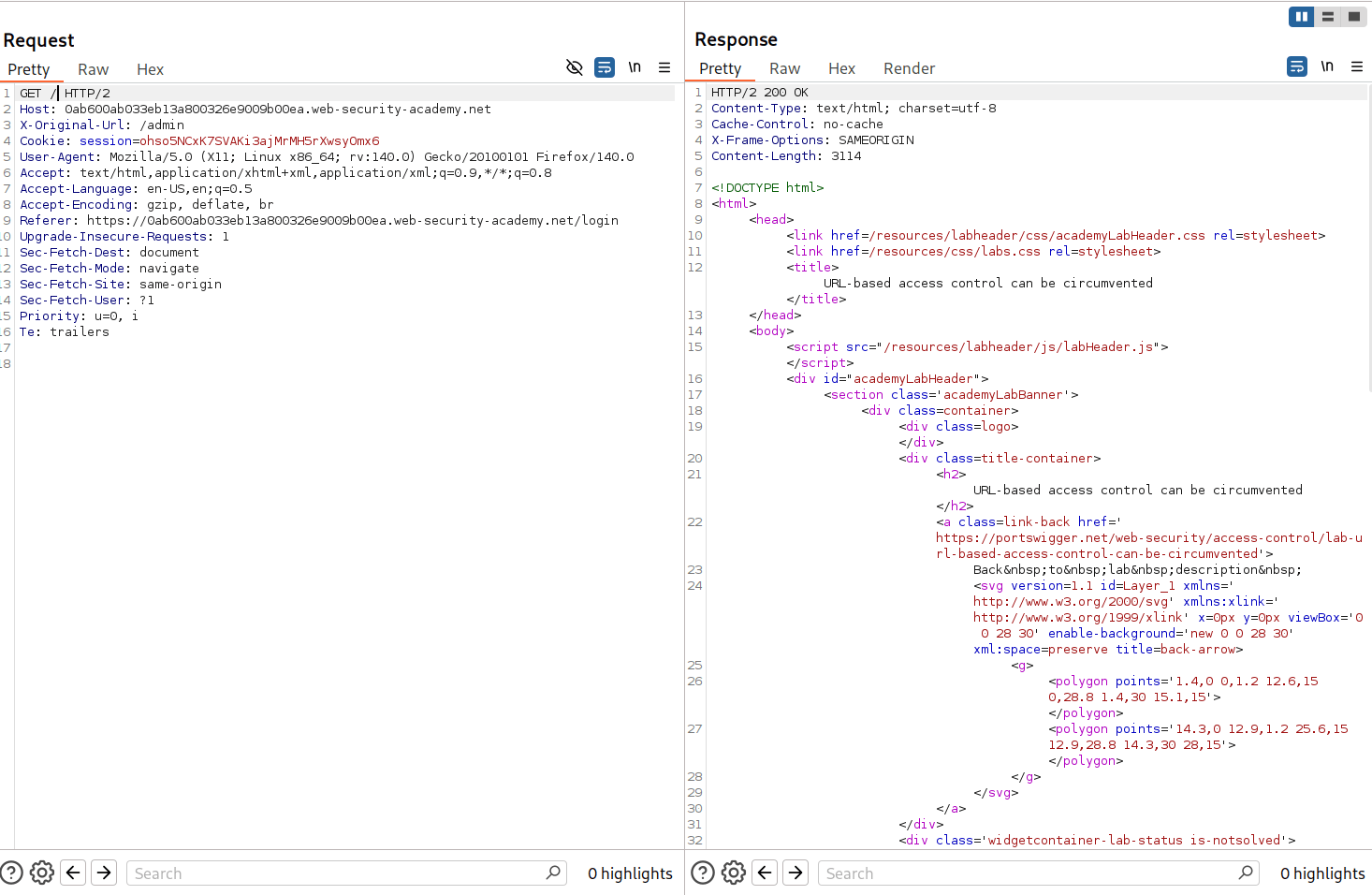Select top-bottom stacked layout icon
The width and height of the screenshot is (1372, 895).
pyautogui.click(x=1328, y=17)
